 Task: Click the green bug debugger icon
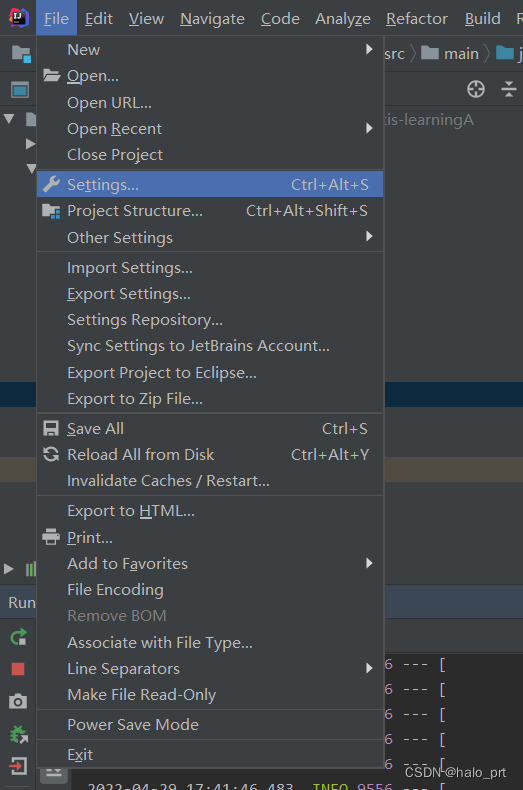(x=19, y=734)
